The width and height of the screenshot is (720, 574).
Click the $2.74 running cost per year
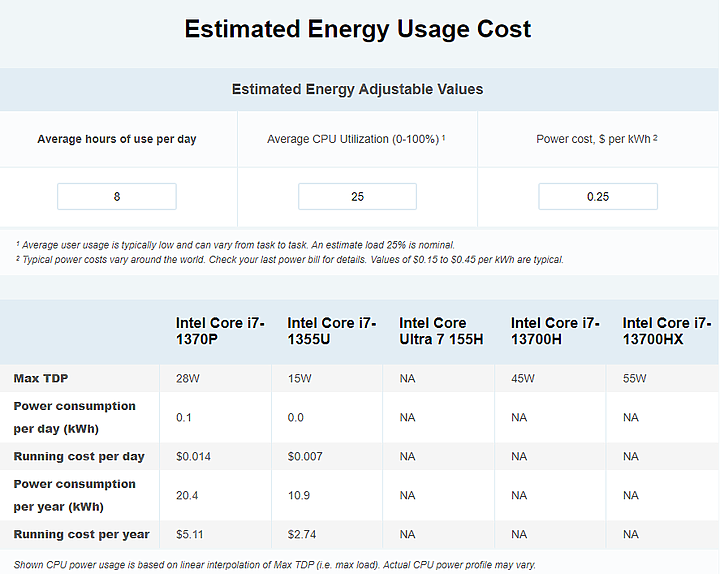[302, 535]
